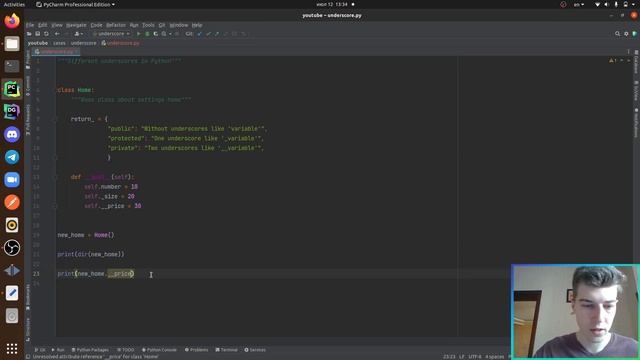Viewport: 640px width, 360px height.
Task: Open the Run tool window tab
Action: (58, 350)
